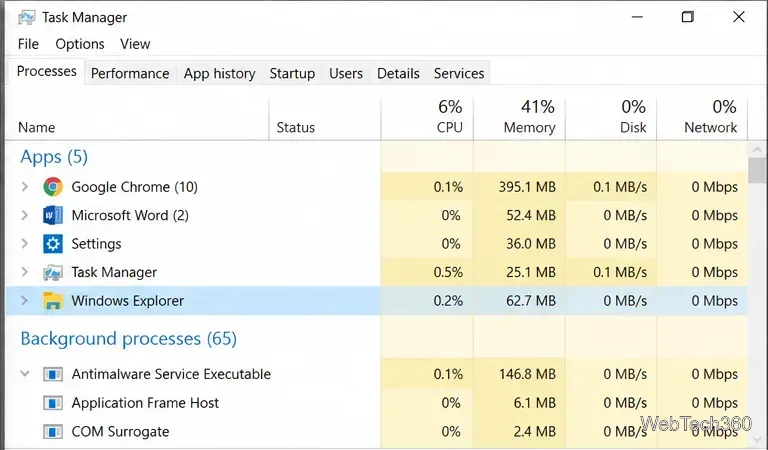The width and height of the screenshot is (768, 450).
Task: Click the Task Manager title bar icon
Action: 26,18
